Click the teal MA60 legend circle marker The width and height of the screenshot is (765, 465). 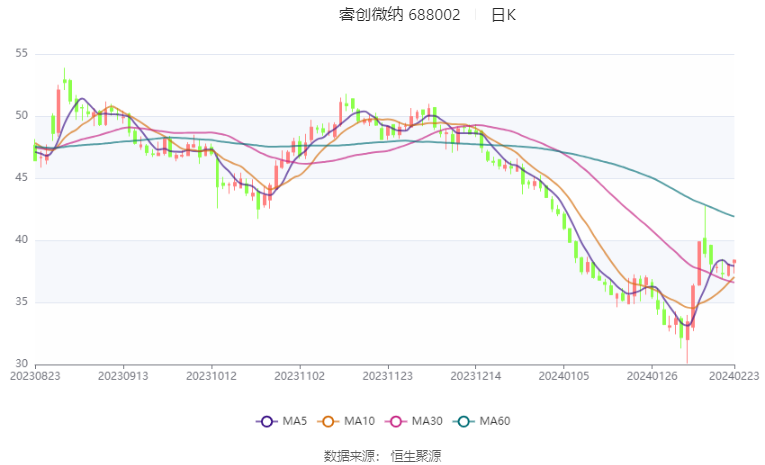[463, 422]
